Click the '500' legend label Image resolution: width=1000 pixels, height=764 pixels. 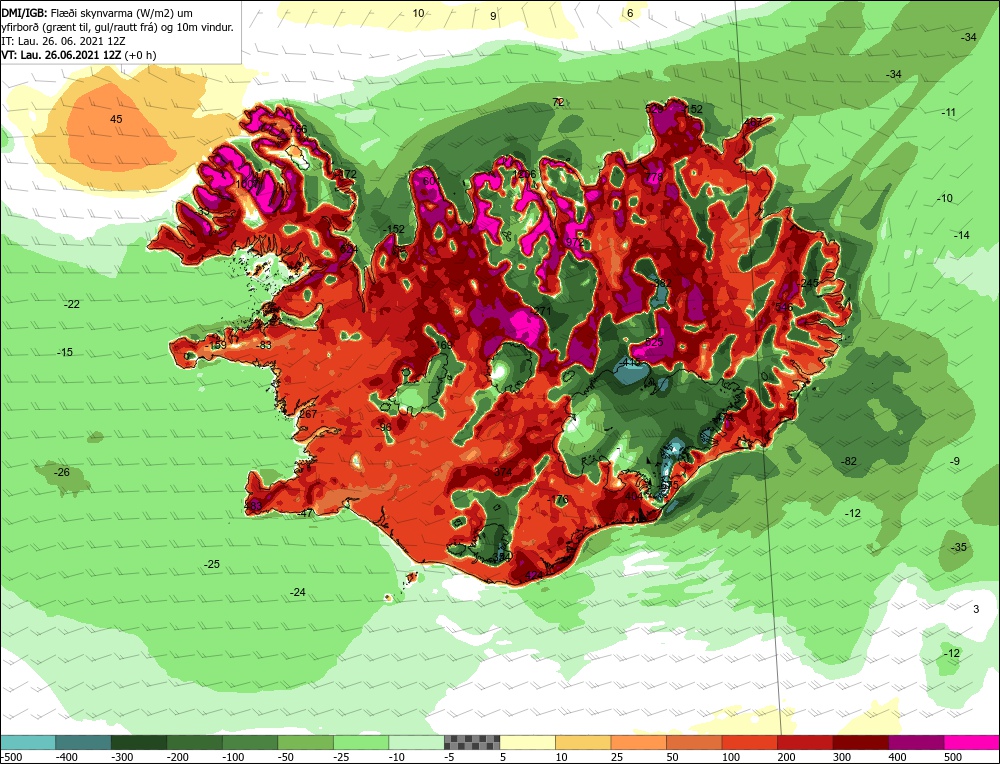coord(953,757)
